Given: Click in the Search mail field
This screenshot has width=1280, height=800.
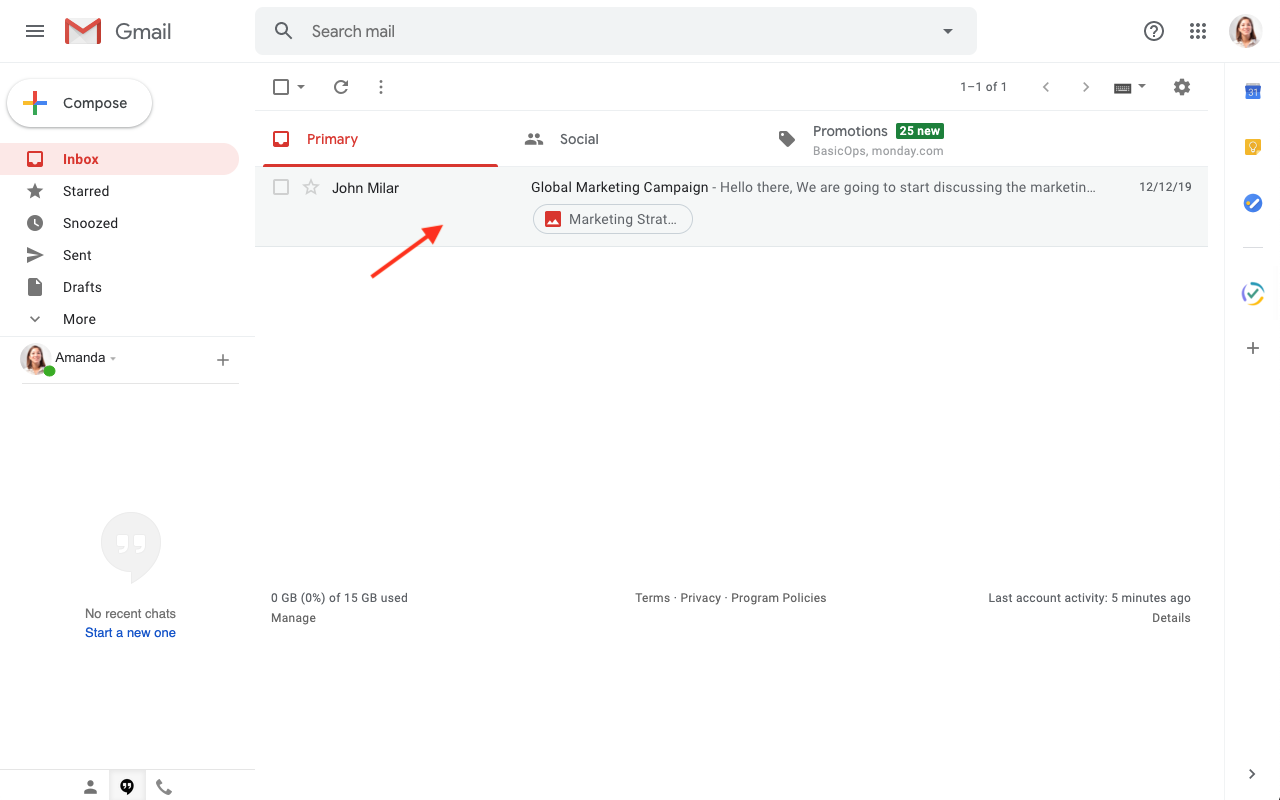Looking at the screenshot, I should (x=600, y=31).
